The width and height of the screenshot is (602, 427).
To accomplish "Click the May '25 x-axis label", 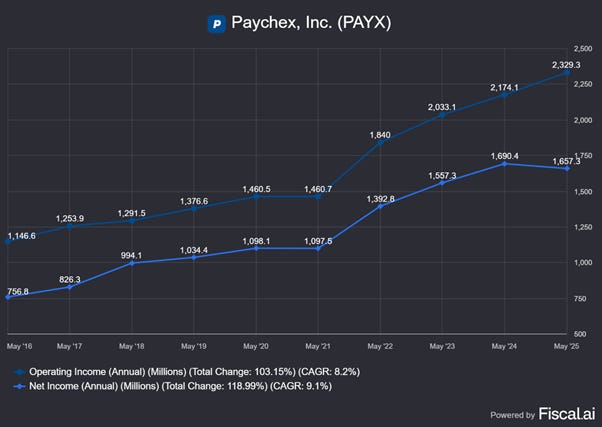I will pyautogui.click(x=566, y=346).
